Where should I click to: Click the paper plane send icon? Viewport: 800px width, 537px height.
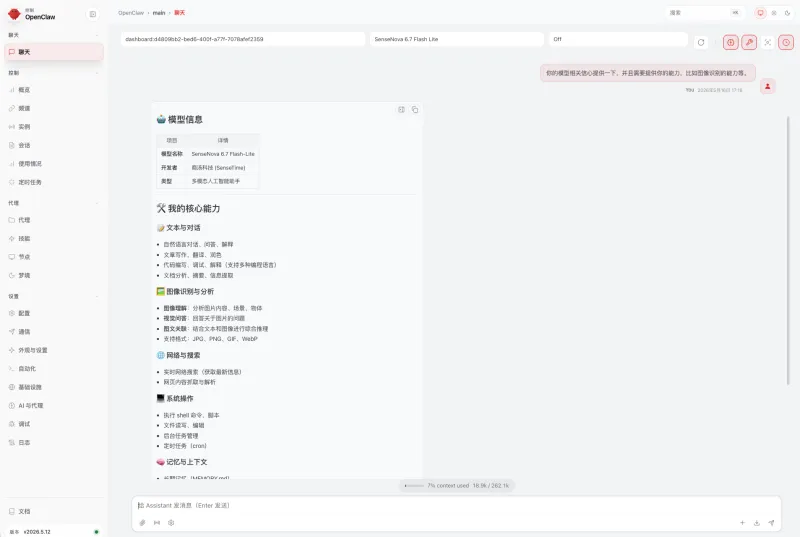[x=771, y=523]
